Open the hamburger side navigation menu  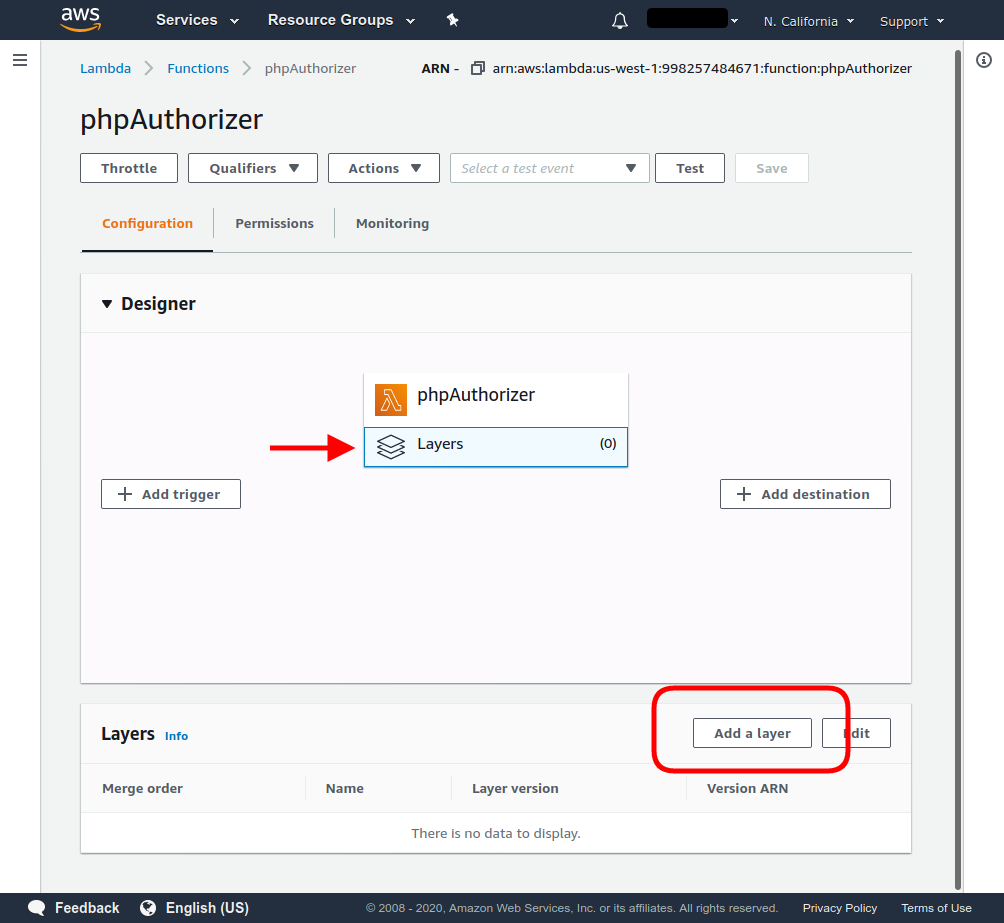pyautogui.click(x=20, y=61)
